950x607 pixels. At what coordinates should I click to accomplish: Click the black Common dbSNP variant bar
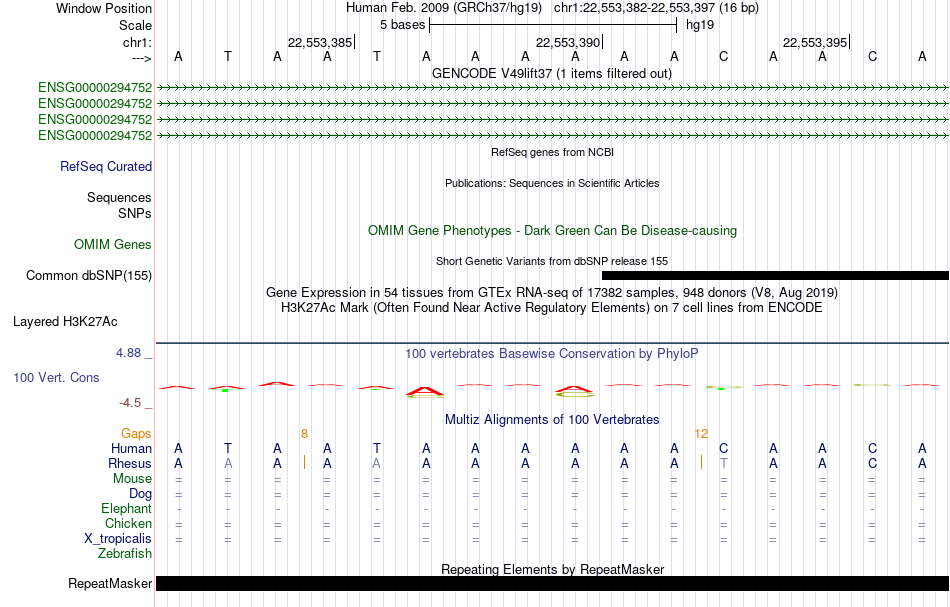point(775,276)
